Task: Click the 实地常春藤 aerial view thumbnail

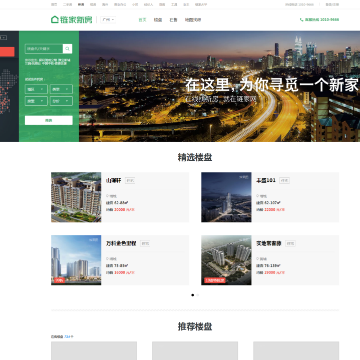Action: coord(226,260)
